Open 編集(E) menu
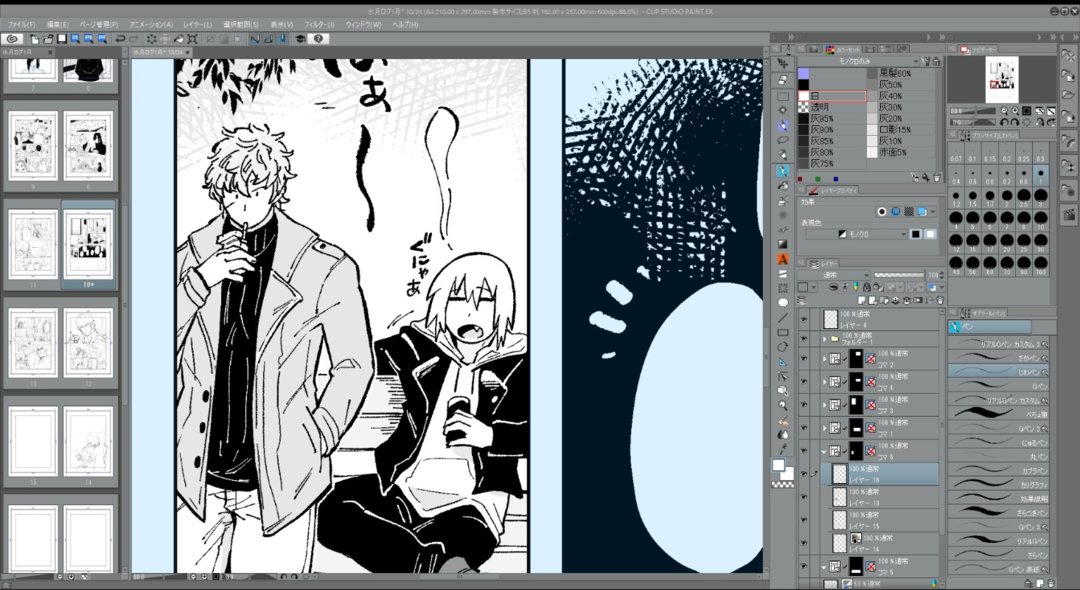The height and width of the screenshot is (590, 1080). click(x=57, y=25)
